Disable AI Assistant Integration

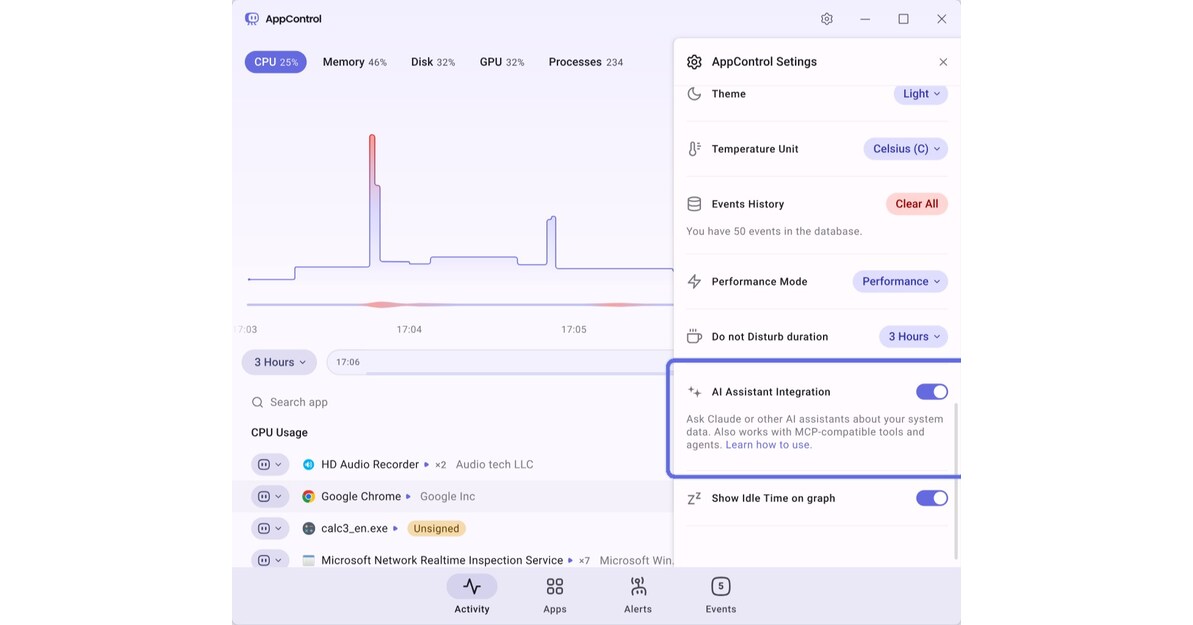[x=931, y=391]
